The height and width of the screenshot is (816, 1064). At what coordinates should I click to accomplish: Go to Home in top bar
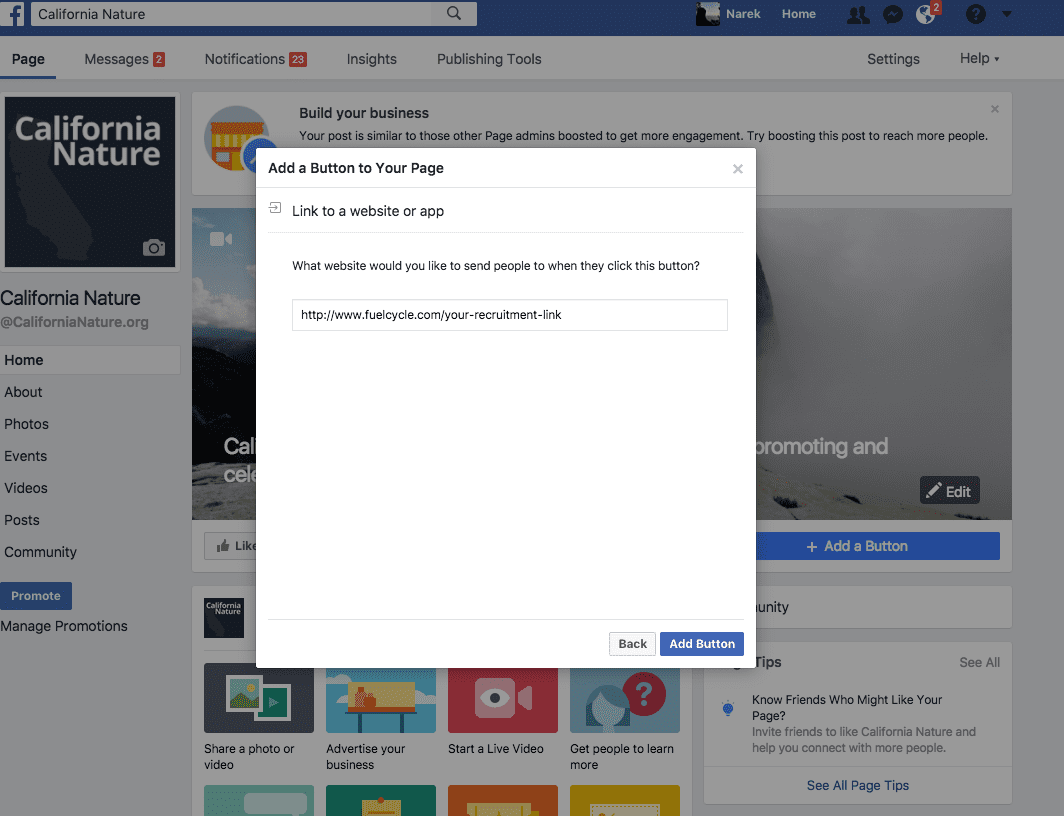pos(799,14)
